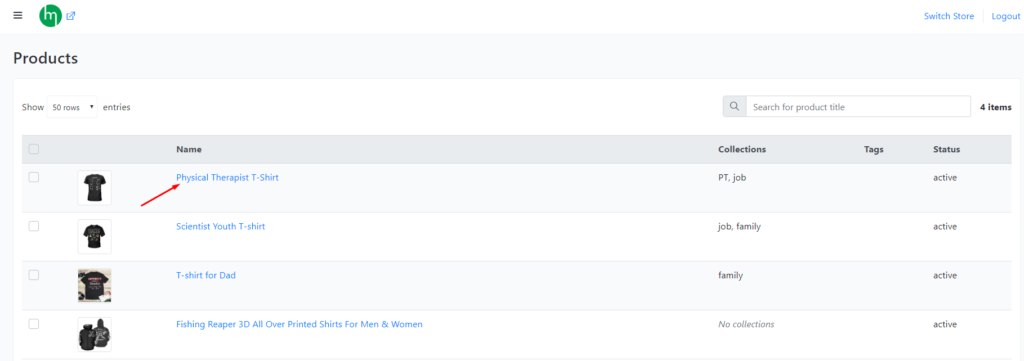Open the Fishing Reaper hoodie thumbnail
This screenshot has height=361, width=1024.
pyautogui.click(x=94, y=334)
